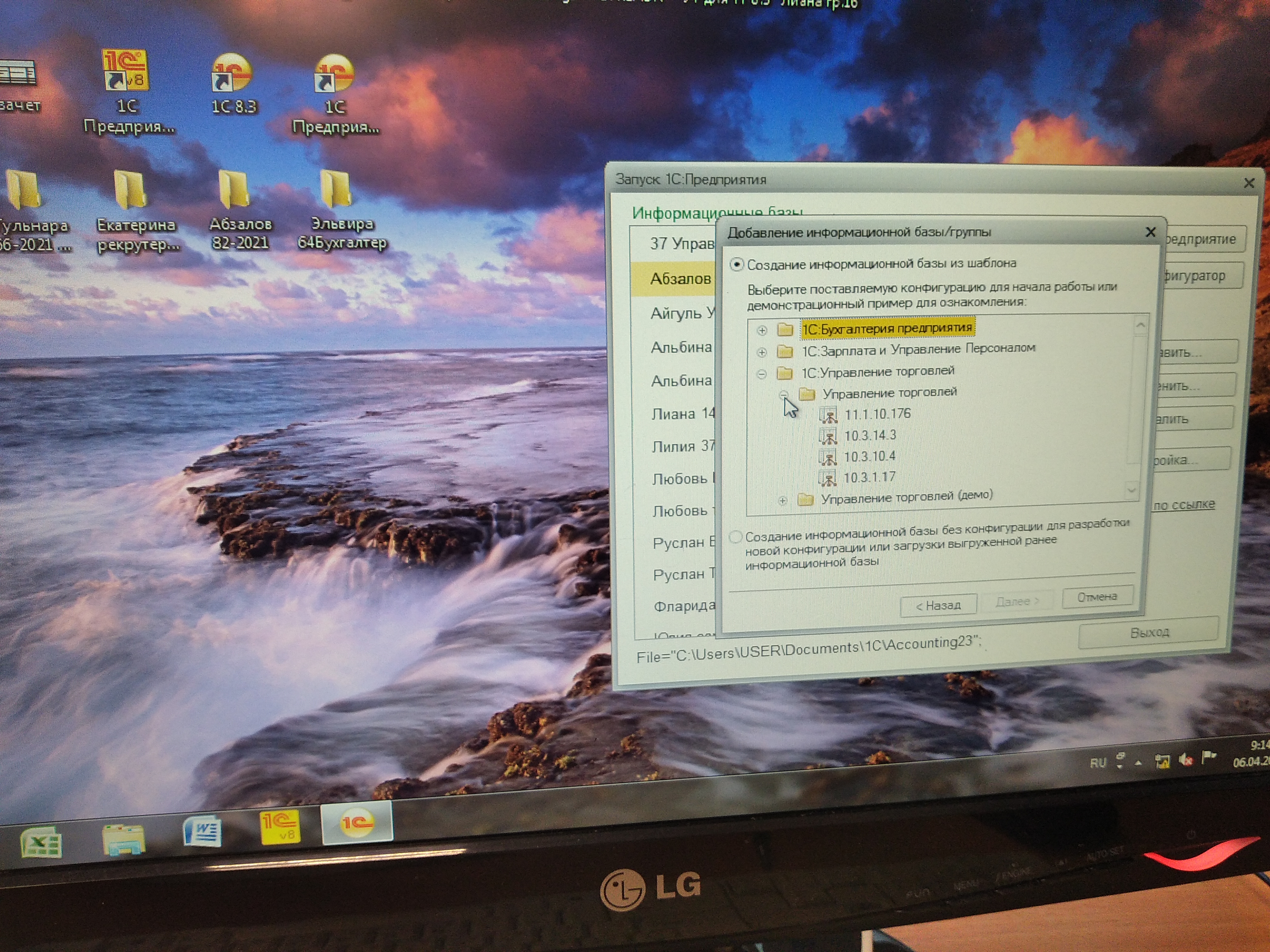Open the yellow 1C v8 Предприя... desktop shortcut

point(128,92)
